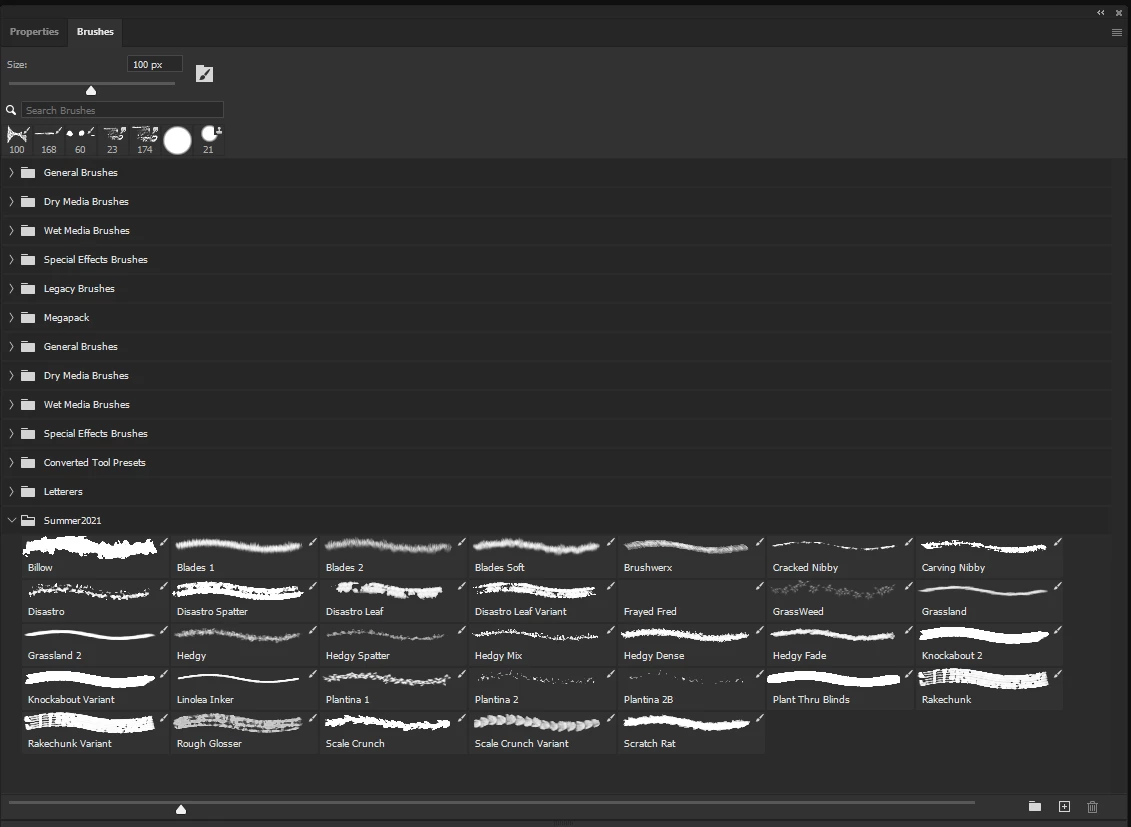This screenshot has height=827, width=1131.
Task: Select the recent brush sized 21
Action: pos(209,140)
